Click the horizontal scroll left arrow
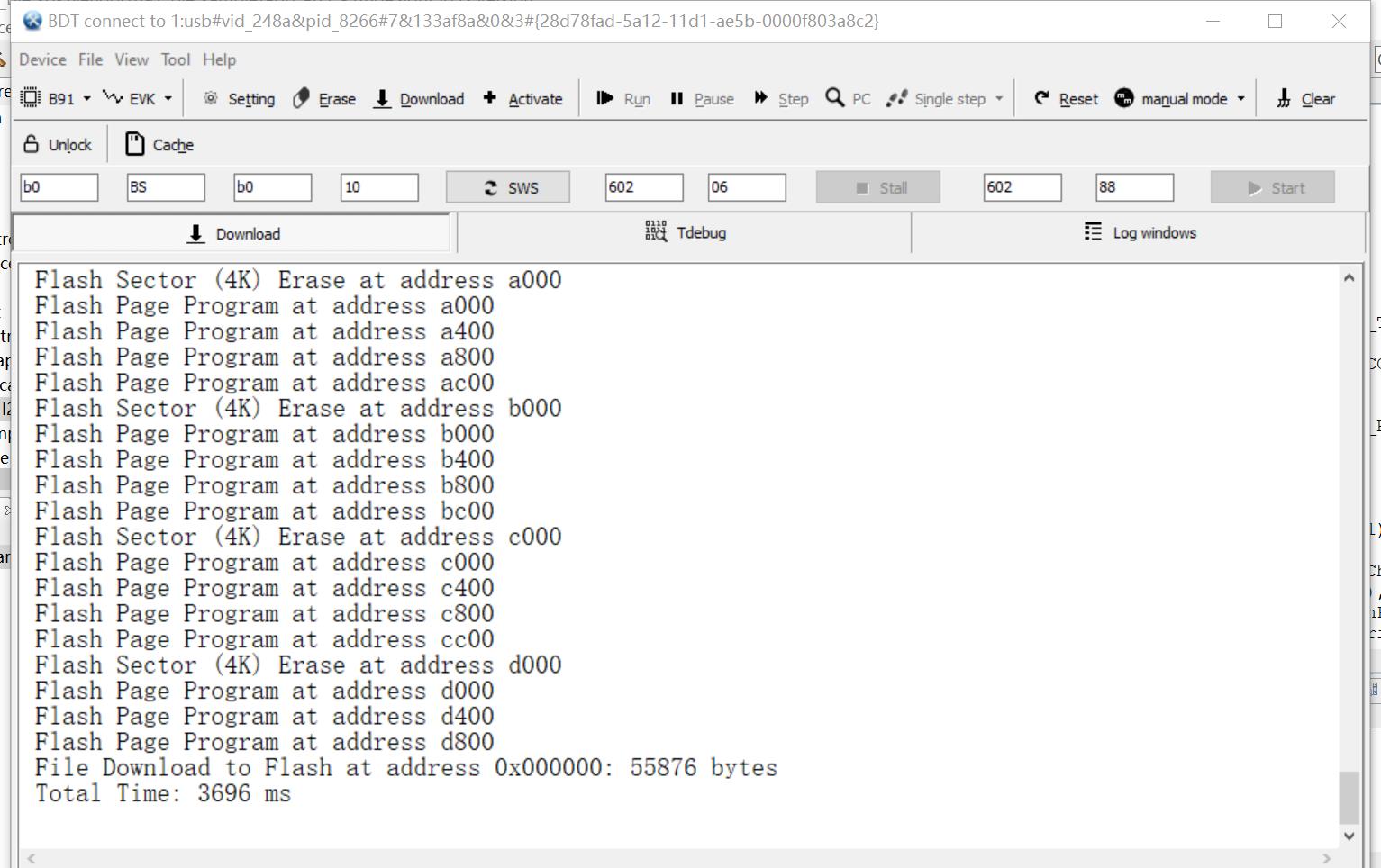Image resolution: width=1381 pixels, height=868 pixels. coord(32,858)
